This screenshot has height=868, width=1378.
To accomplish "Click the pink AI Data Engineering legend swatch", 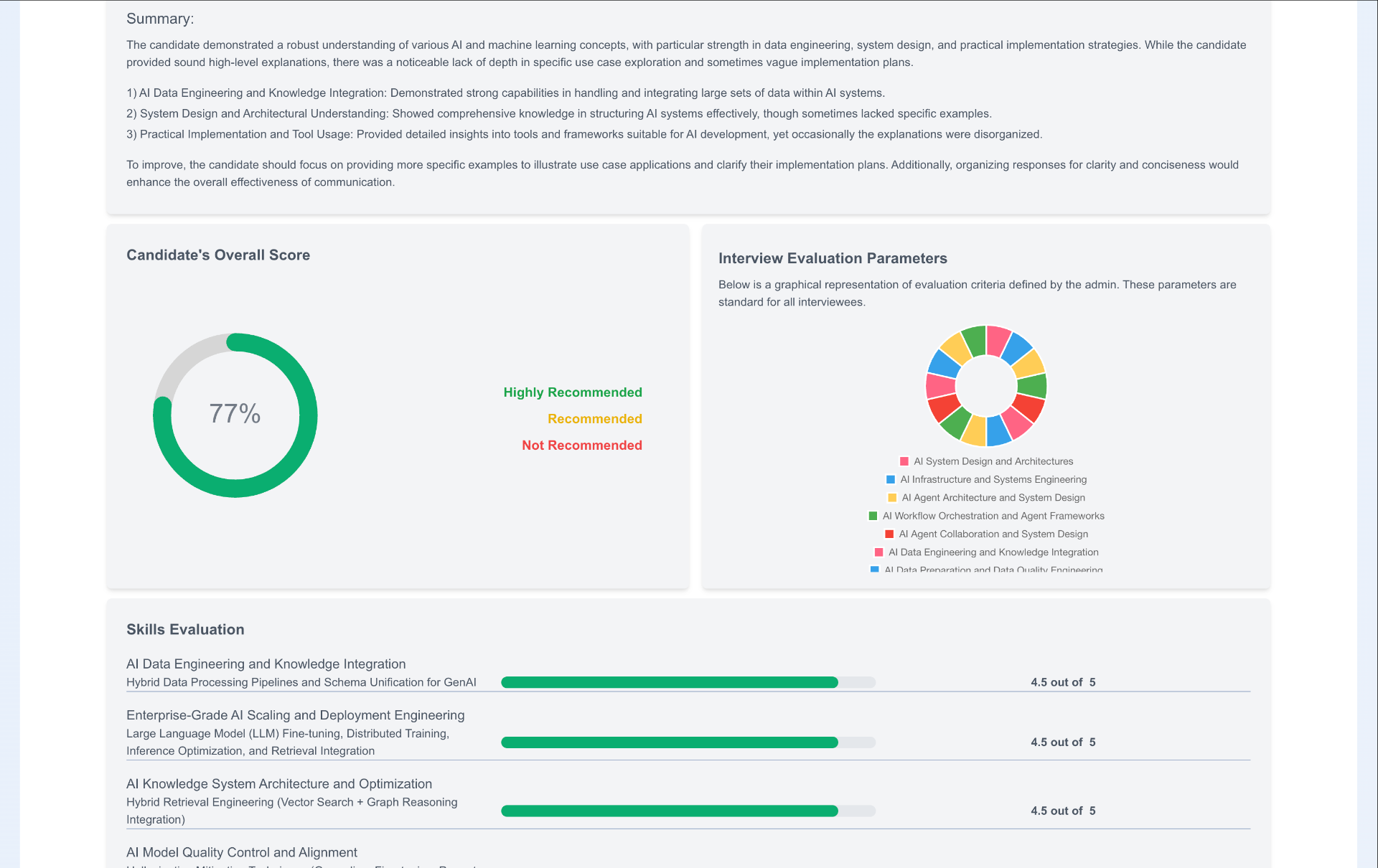I will pos(878,552).
